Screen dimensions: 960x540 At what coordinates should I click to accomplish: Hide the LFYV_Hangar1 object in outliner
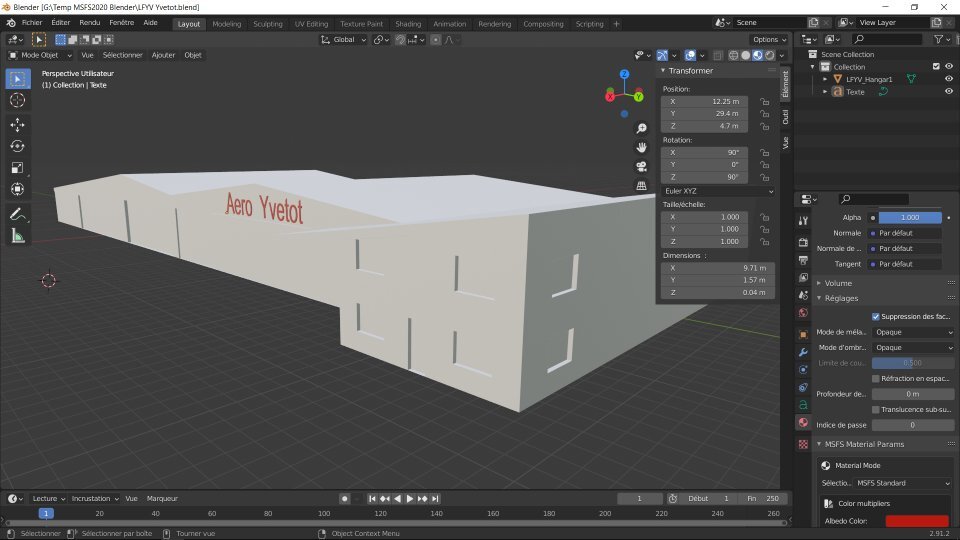pos(948,78)
